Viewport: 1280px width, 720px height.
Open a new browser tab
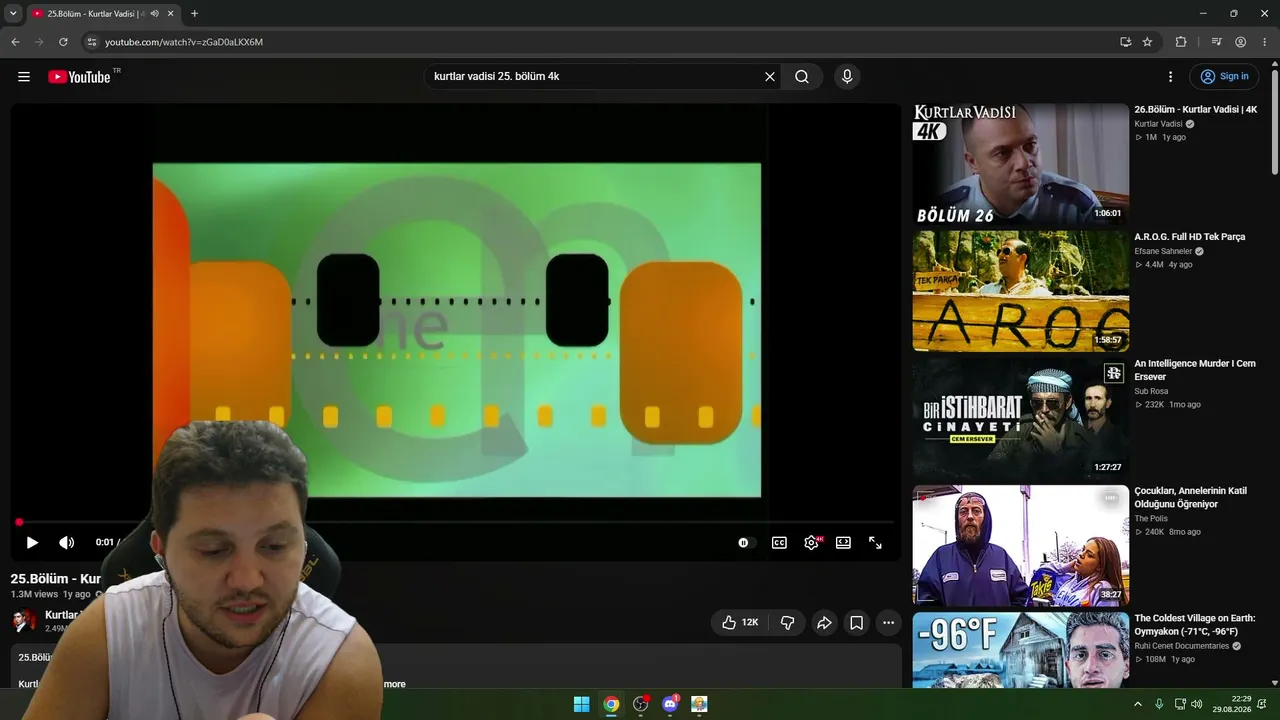pyautogui.click(x=194, y=14)
